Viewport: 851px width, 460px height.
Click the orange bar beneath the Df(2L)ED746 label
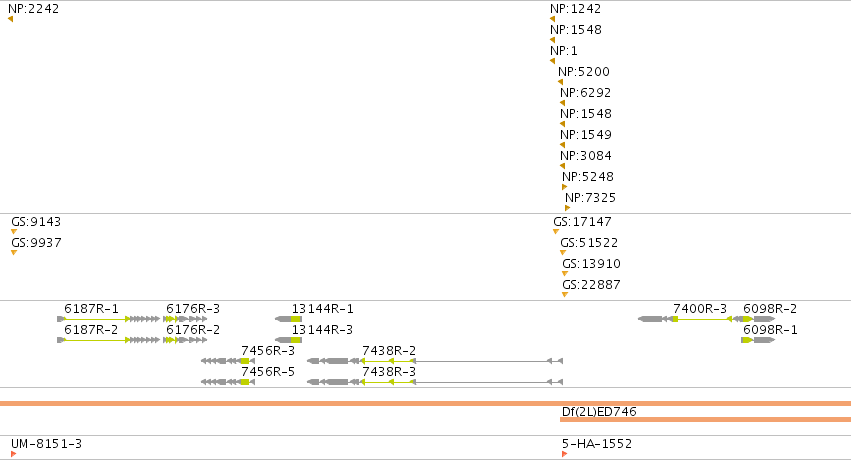[706, 419]
